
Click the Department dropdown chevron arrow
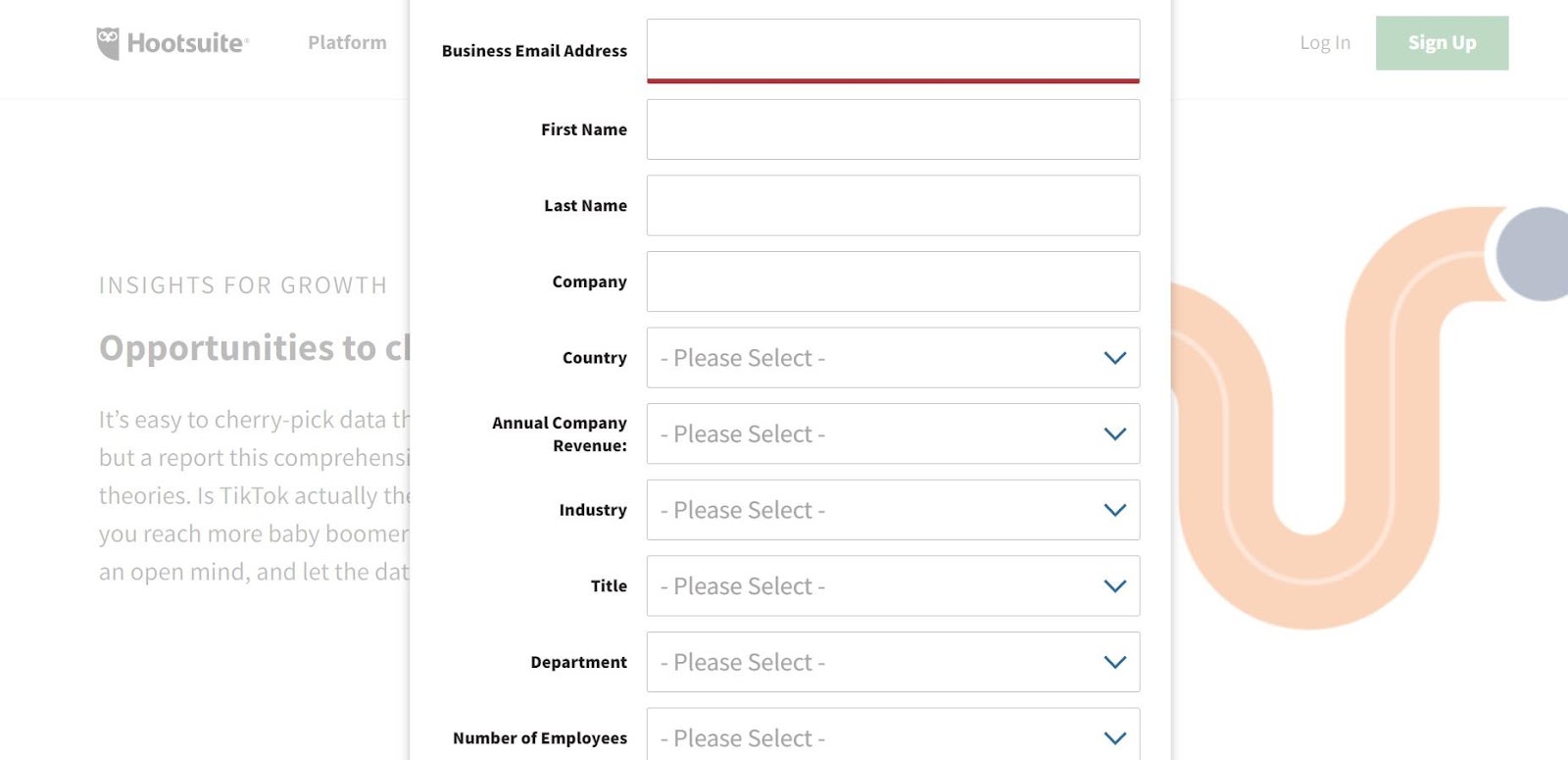tap(1115, 662)
